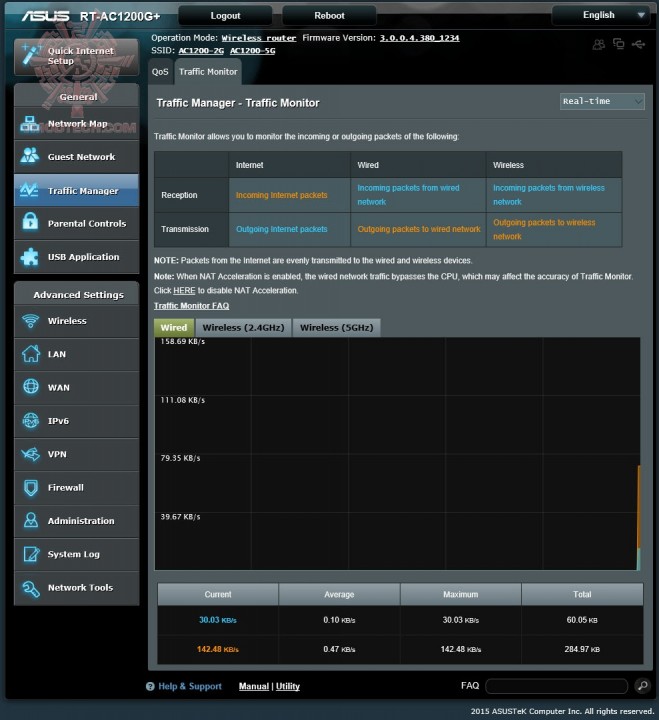Click the Incoming Internet packets text
Viewport: 659px width, 720px height.
click(282, 195)
